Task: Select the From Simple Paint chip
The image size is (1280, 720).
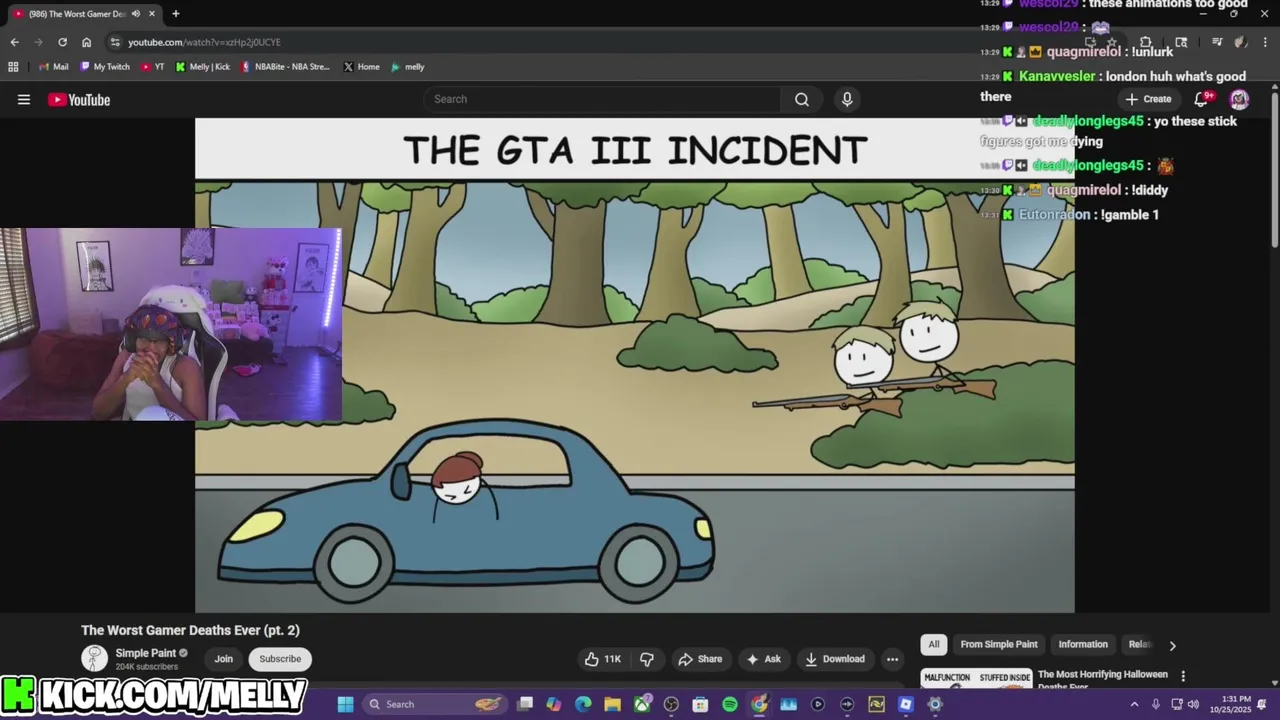Action: click(999, 645)
